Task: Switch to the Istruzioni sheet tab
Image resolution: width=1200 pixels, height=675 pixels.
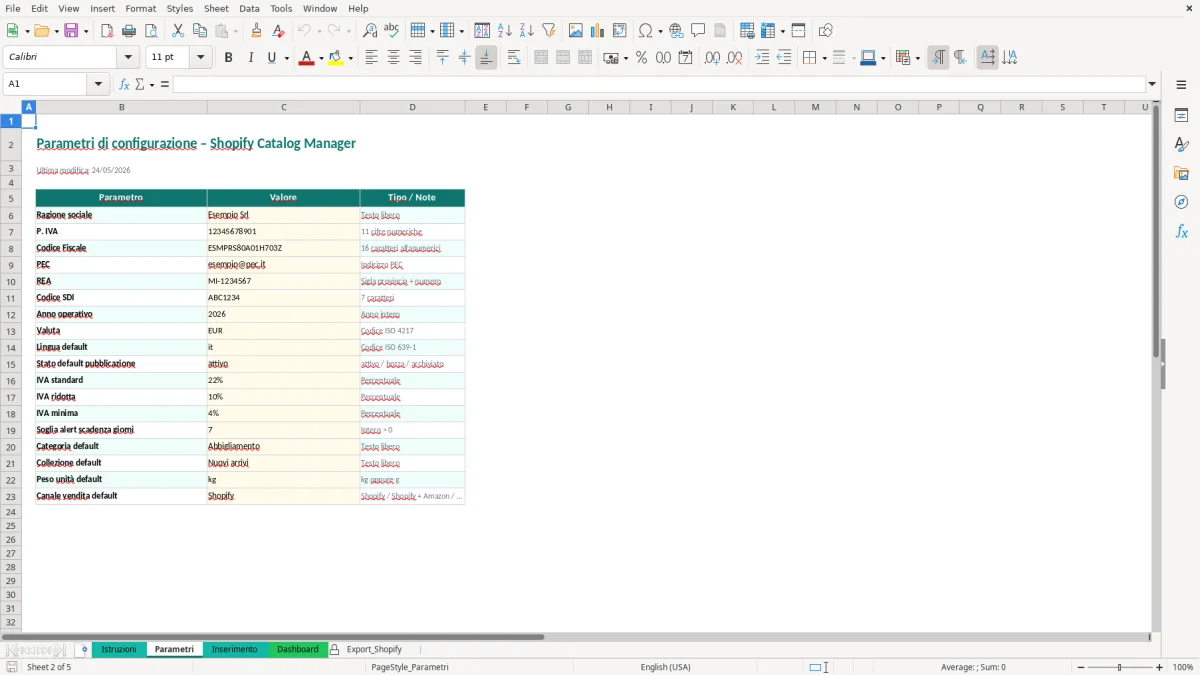Action: click(119, 649)
